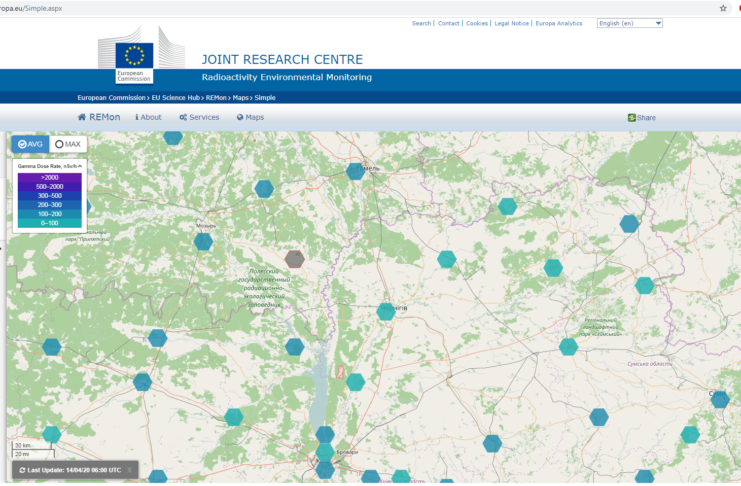
Task: Open the Cookies link
Action: click(477, 23)
